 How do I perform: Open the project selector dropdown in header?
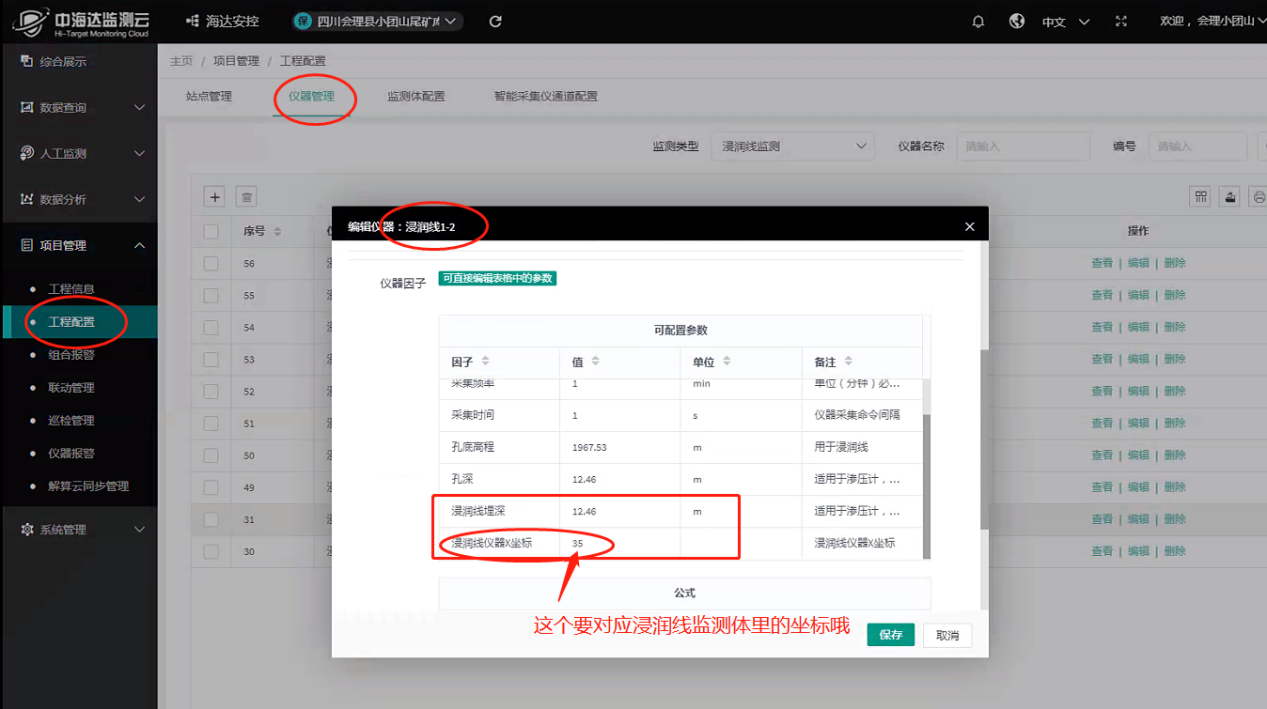[x=378, y=21]
